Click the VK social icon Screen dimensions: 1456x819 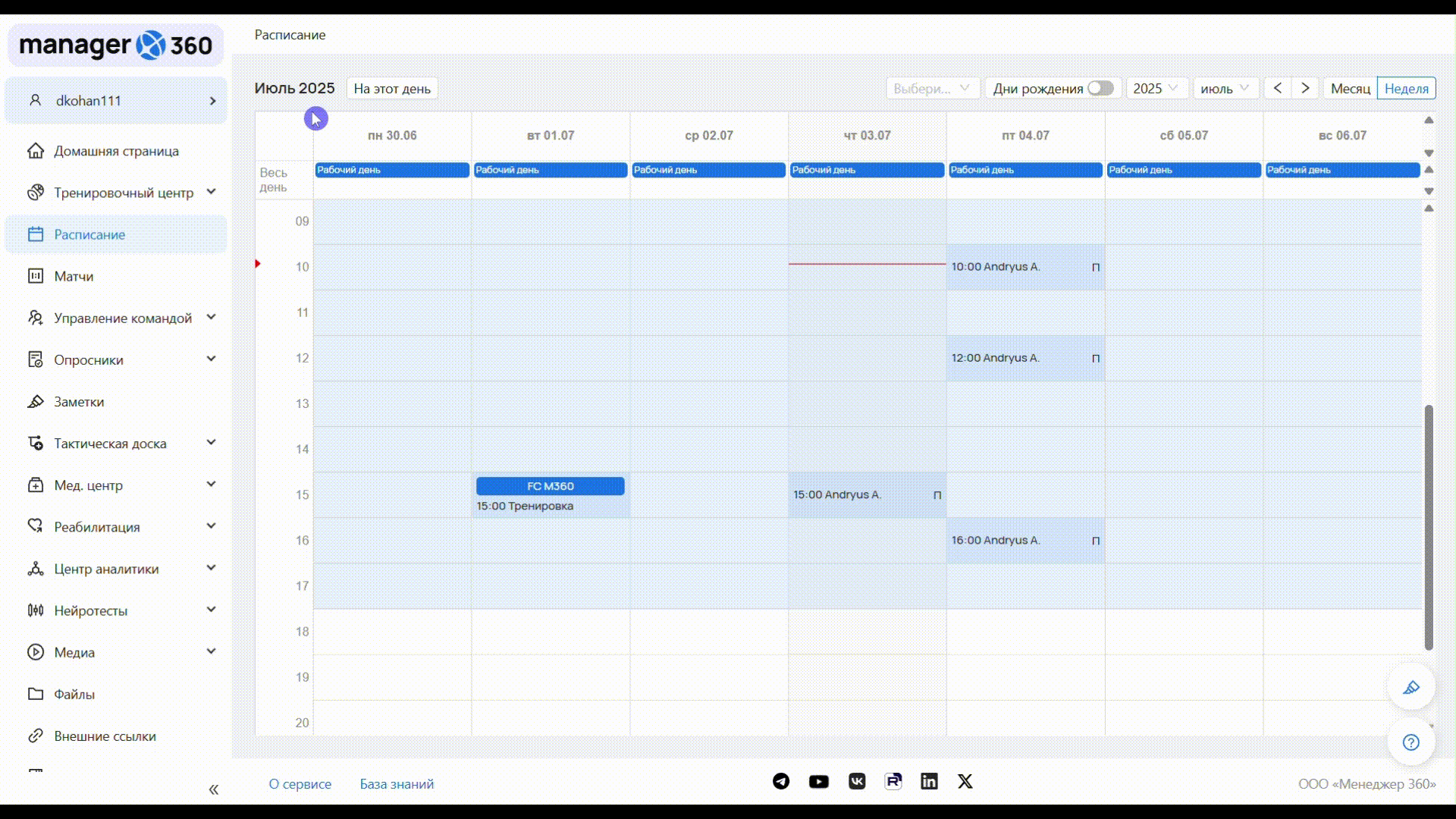pyautogui.click(x=857, y=781)
